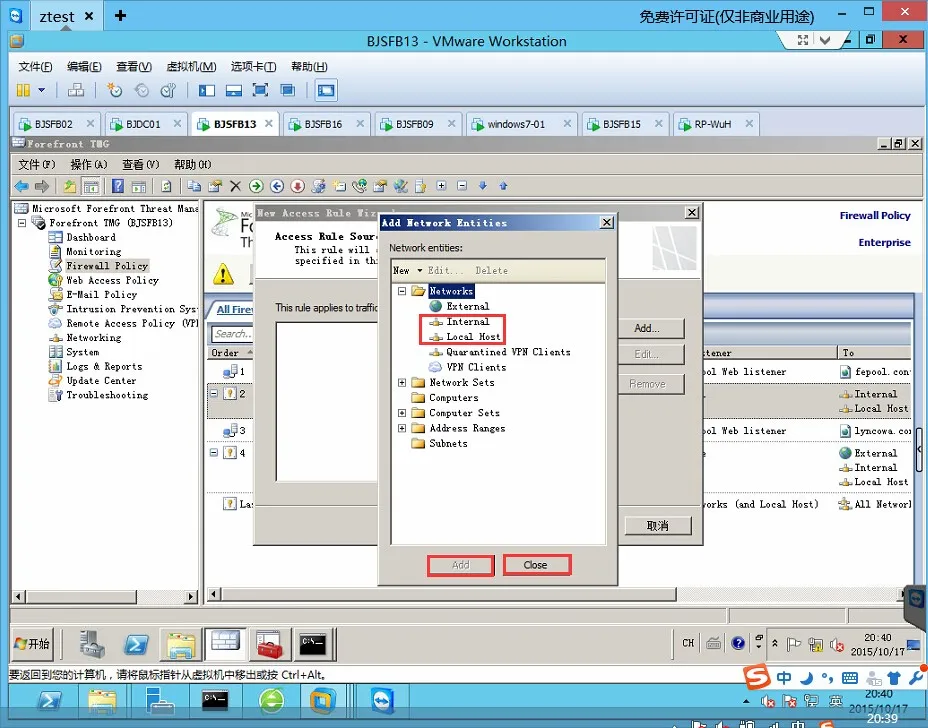
Task: Click the MMC Forward arrow icon
Action: [x=41, y=186]
